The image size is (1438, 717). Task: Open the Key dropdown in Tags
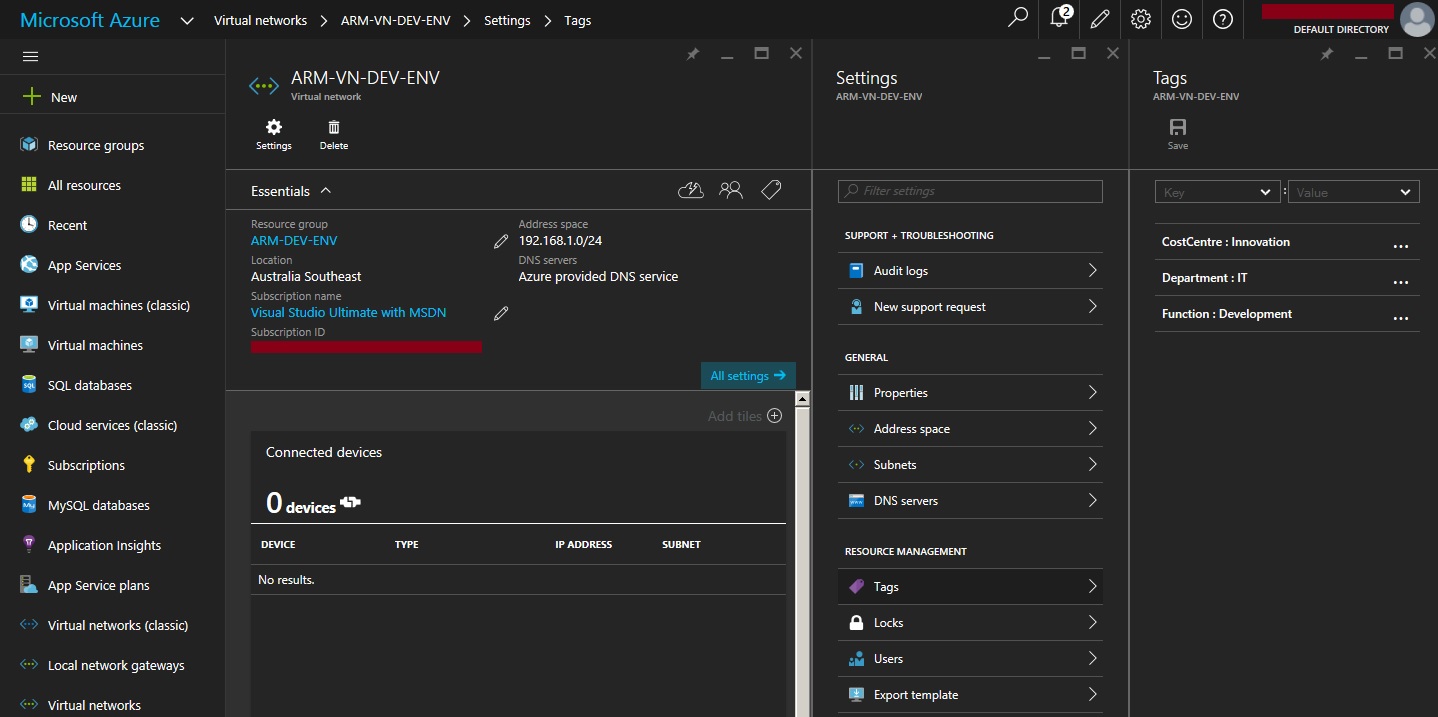(x=1217, y=192)
